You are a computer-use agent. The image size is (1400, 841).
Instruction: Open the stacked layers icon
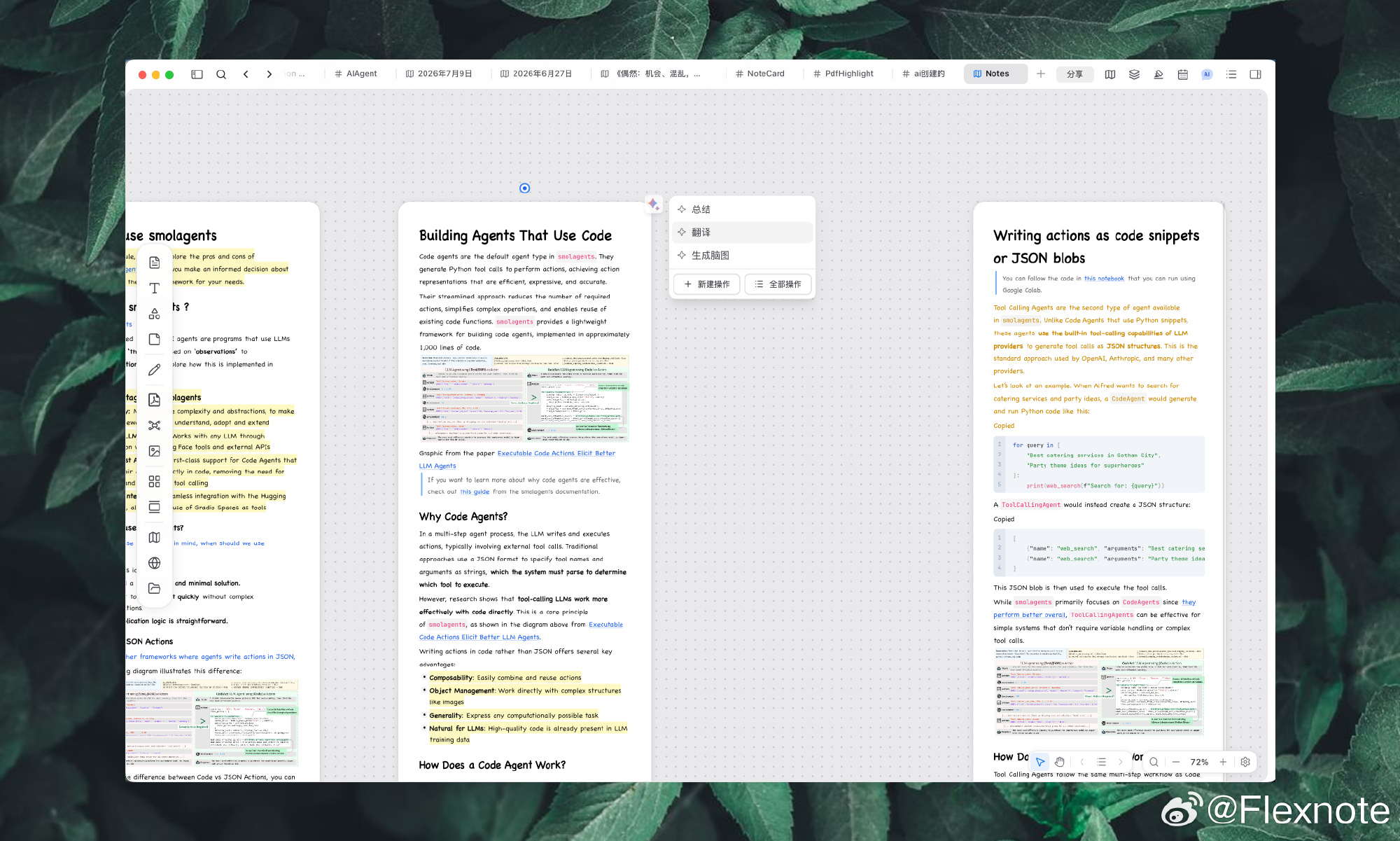point(1135,74)
